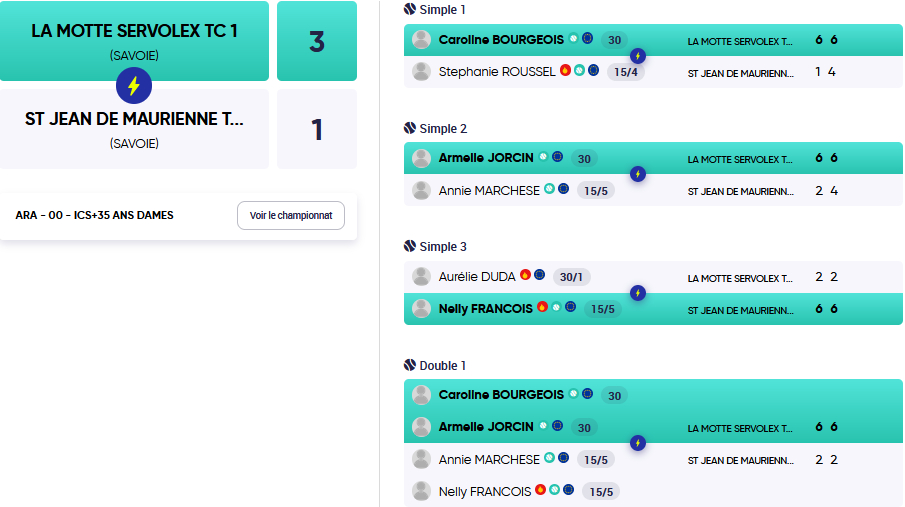Click the red flame badge next to Stephanie ROUSSEL
Viewport: 905px width, 507px height.
566,70
